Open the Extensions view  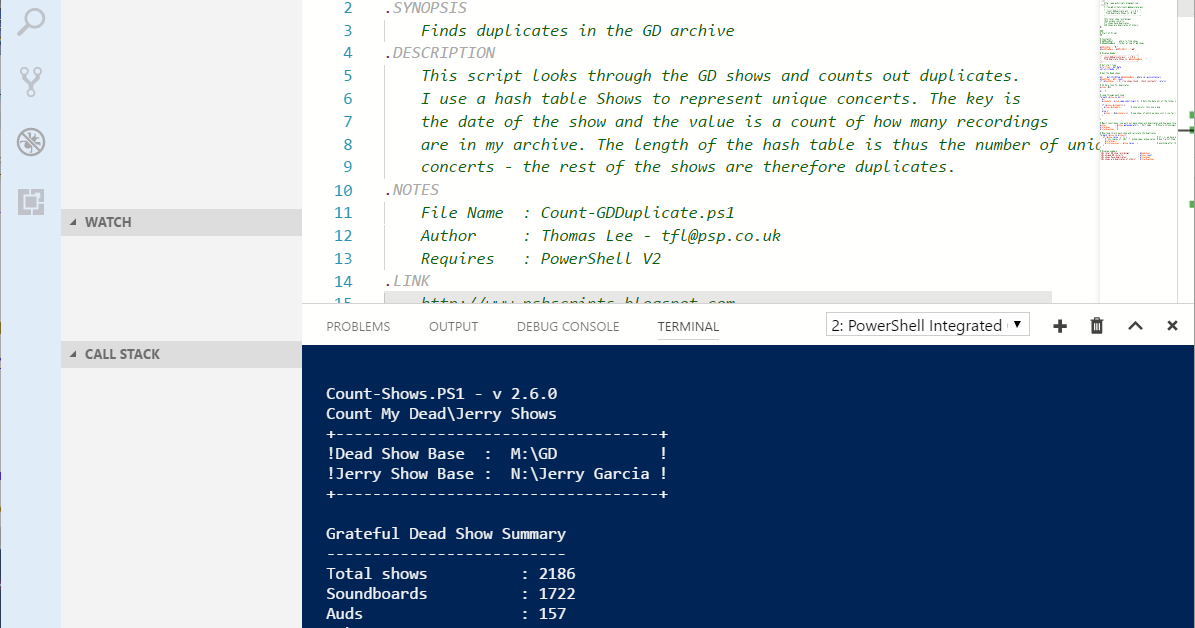(30, 202)
